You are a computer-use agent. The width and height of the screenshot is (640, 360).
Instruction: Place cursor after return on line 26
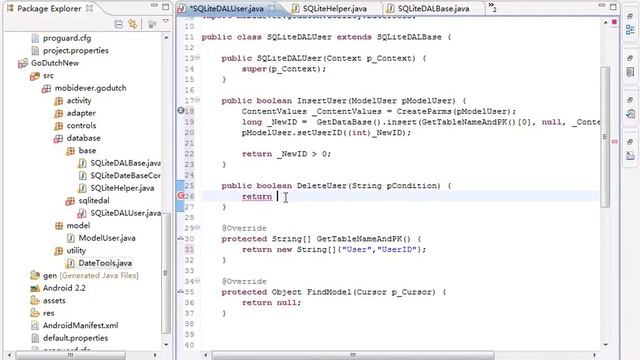pyautogui.click(x=278, y=197)
